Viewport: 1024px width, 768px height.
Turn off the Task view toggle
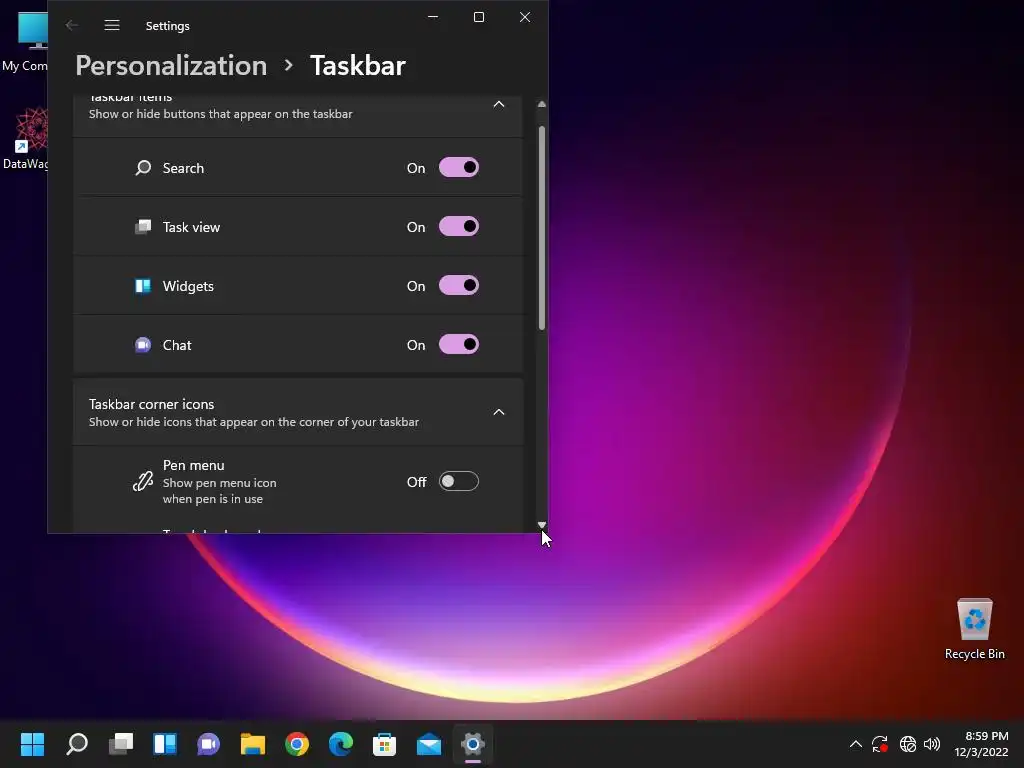coord(458,227)
